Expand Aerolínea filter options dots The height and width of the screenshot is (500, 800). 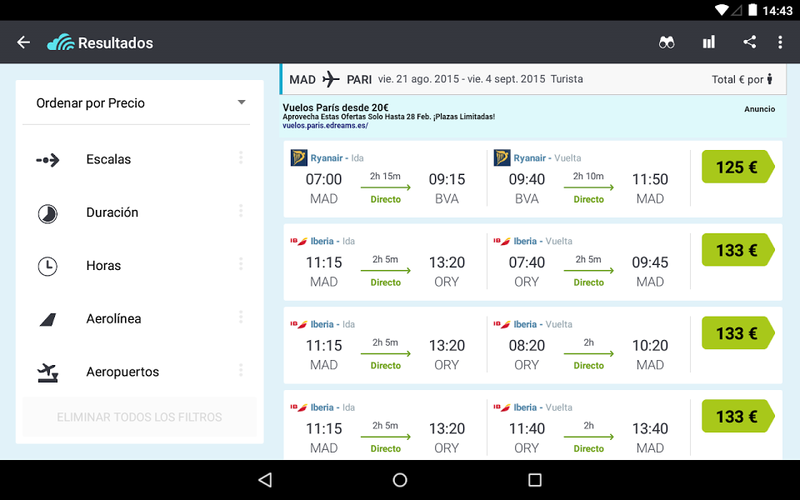pos(241,317)
